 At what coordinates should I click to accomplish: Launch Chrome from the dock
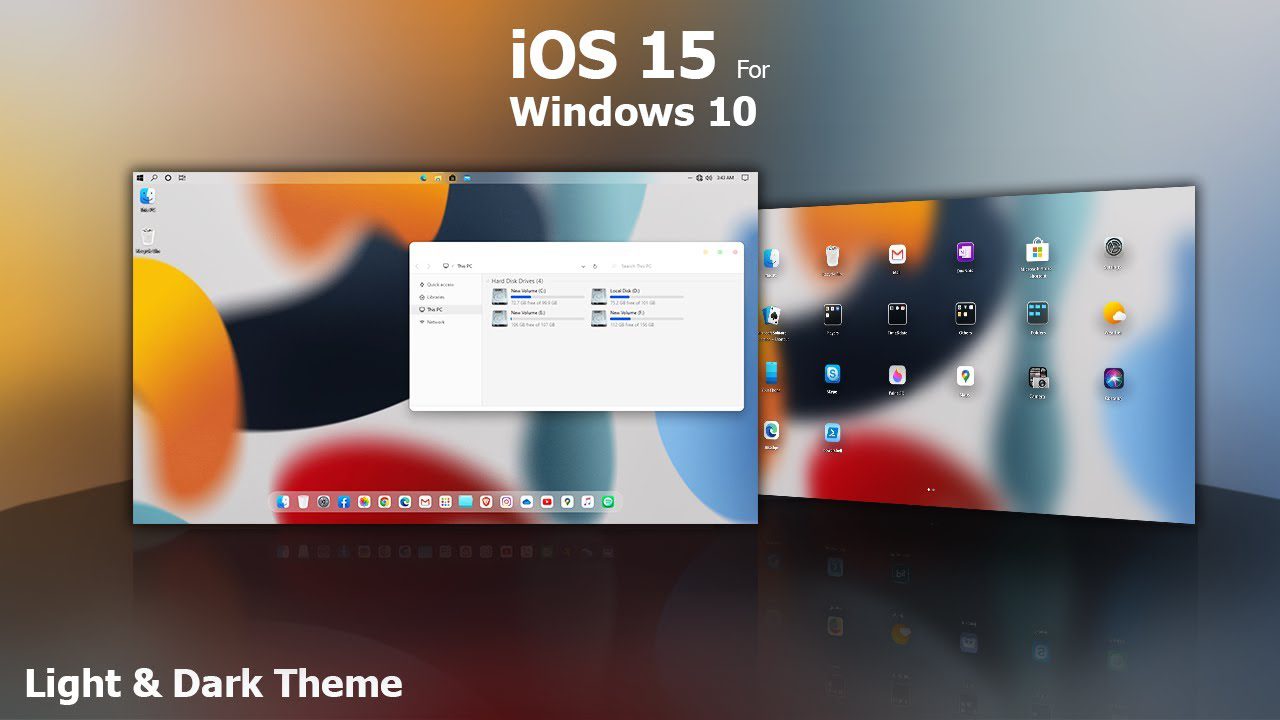[384, 502]
